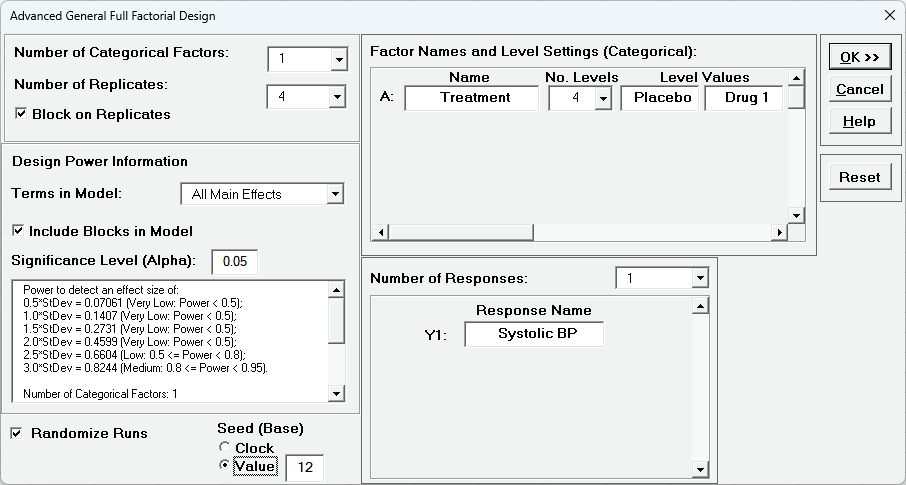Choose the Value seed radio button
Viewport: 906px width, 485px height.
tap(225, 466)
